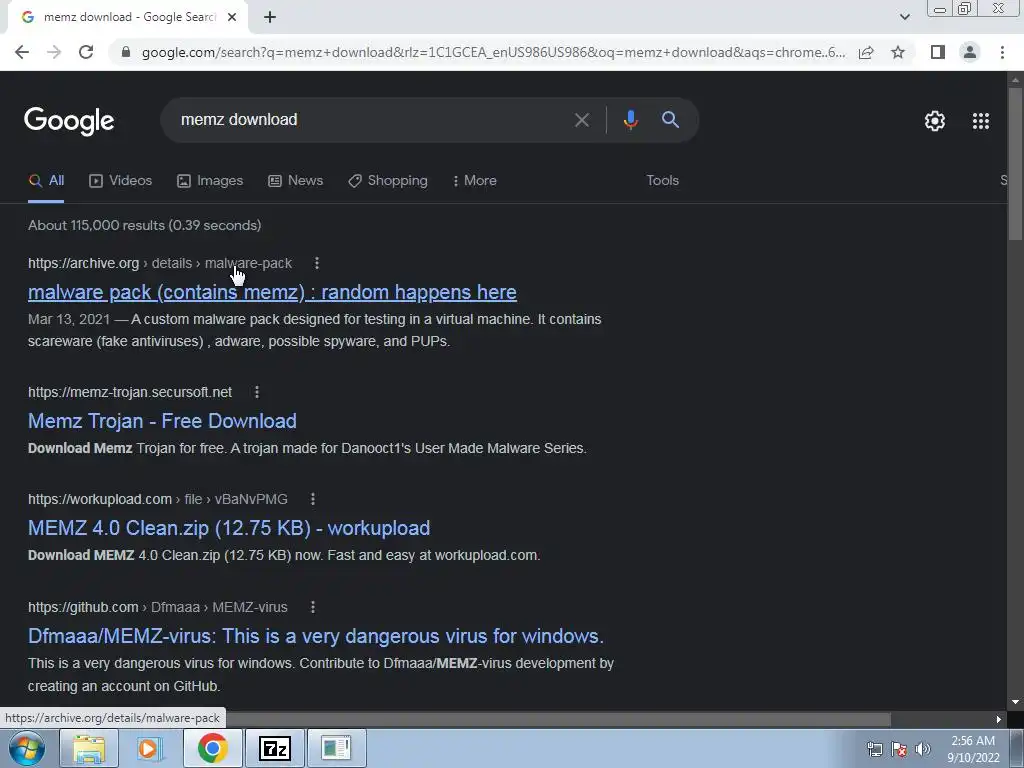Open the Chrome profile avatar
The image size is (1024, 768).
pos(970,52)
